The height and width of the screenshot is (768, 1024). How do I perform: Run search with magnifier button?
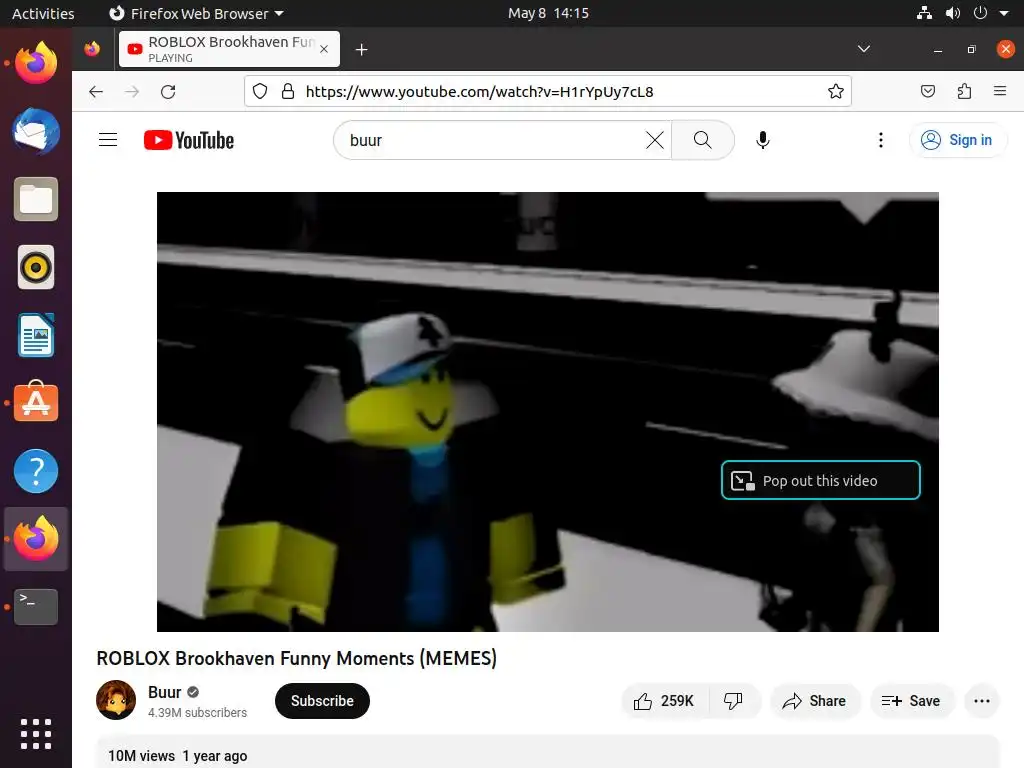pos(703,140)
